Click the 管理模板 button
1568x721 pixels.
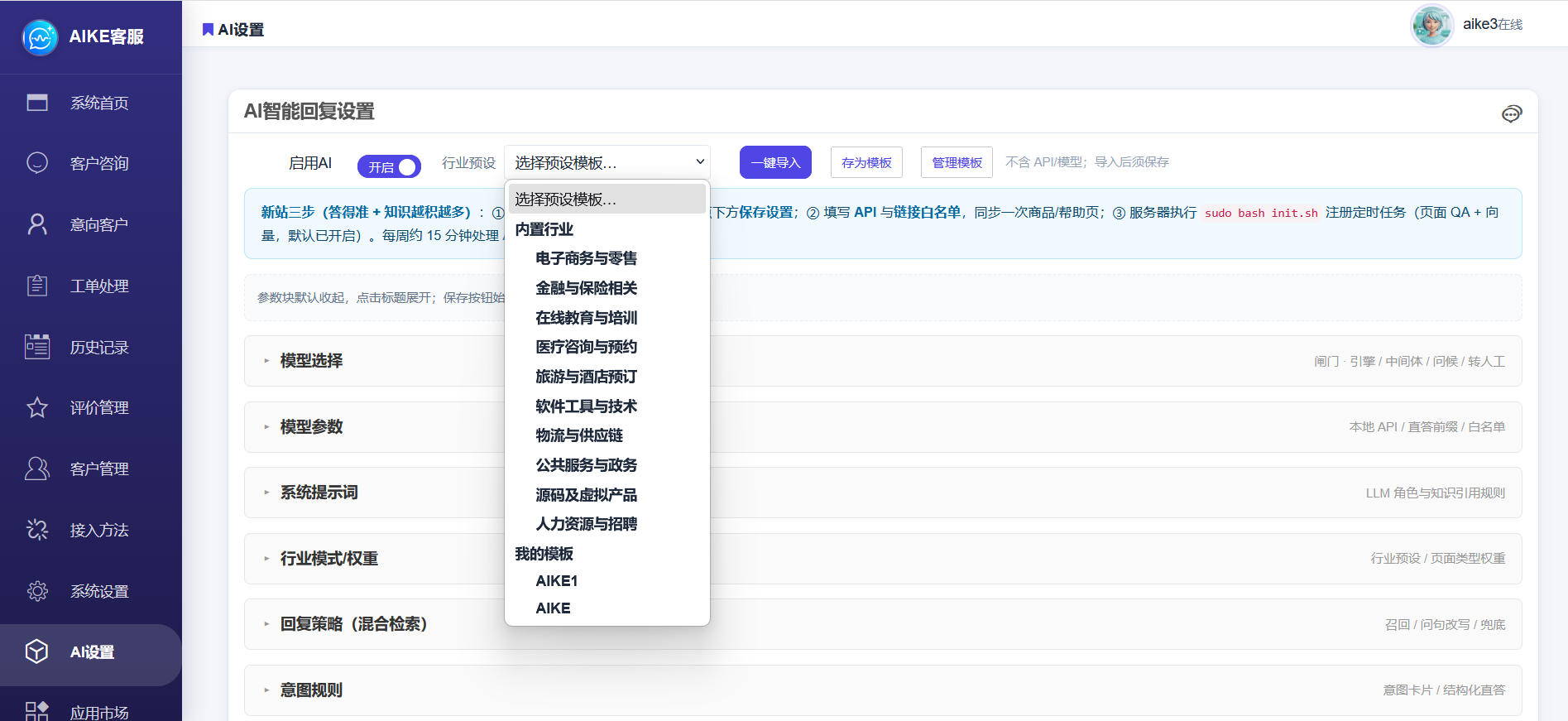tap(957, 162)
